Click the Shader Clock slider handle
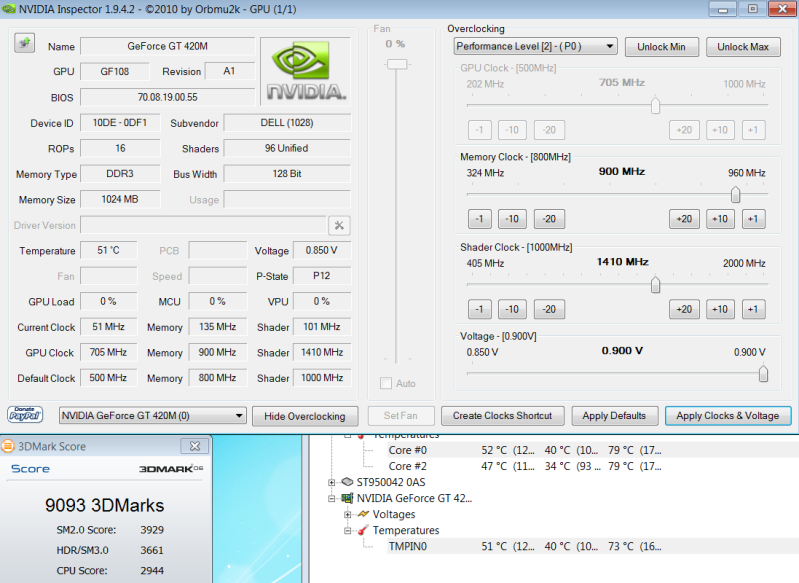The width and height of the screenshot is (799, 583). point(655,284)
